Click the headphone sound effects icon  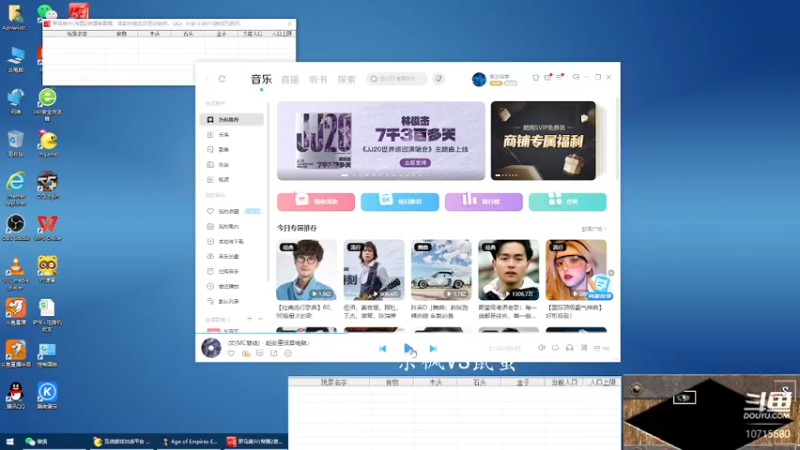tap(569, 348)
